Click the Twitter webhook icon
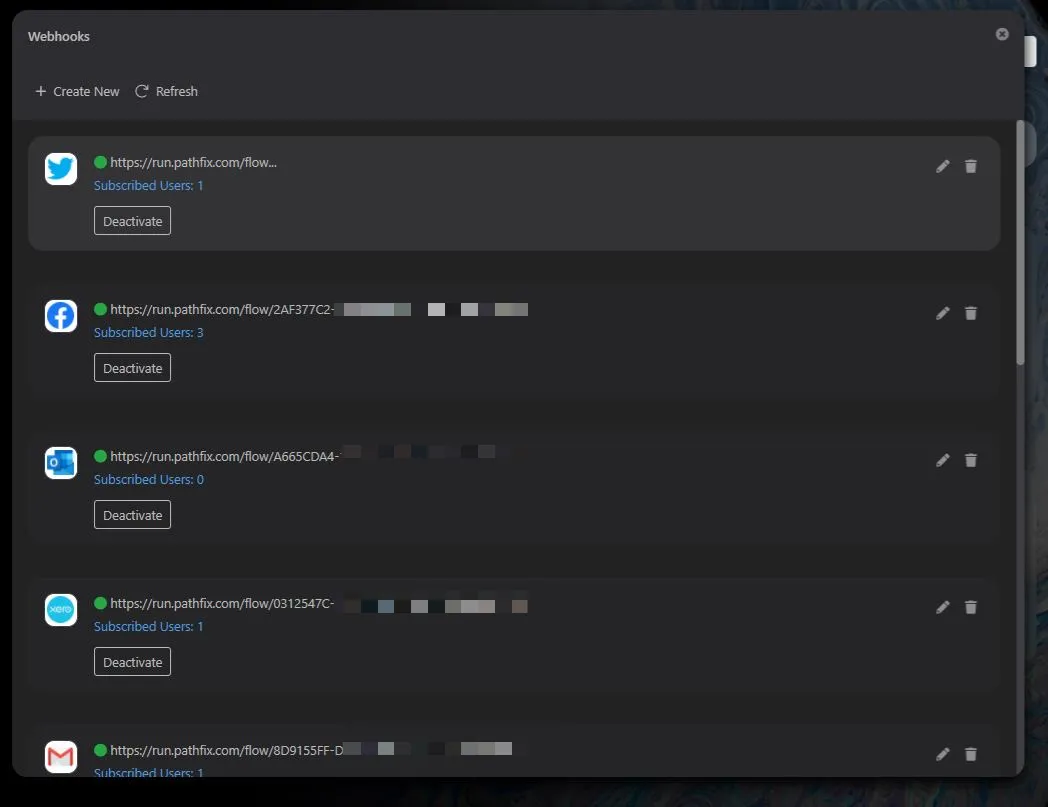The image size is (1048, 807). tap(61, 168)
